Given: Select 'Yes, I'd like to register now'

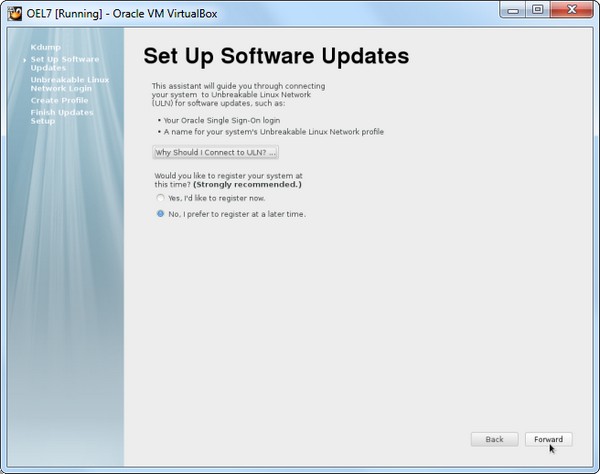Looking at the screenshot, I should click(x=161, y=198).
